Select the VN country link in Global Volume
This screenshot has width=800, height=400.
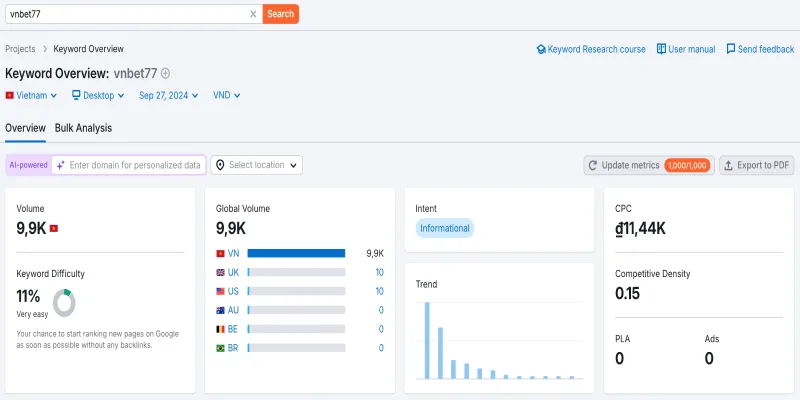pyautogui.click(x=233, y=254)
